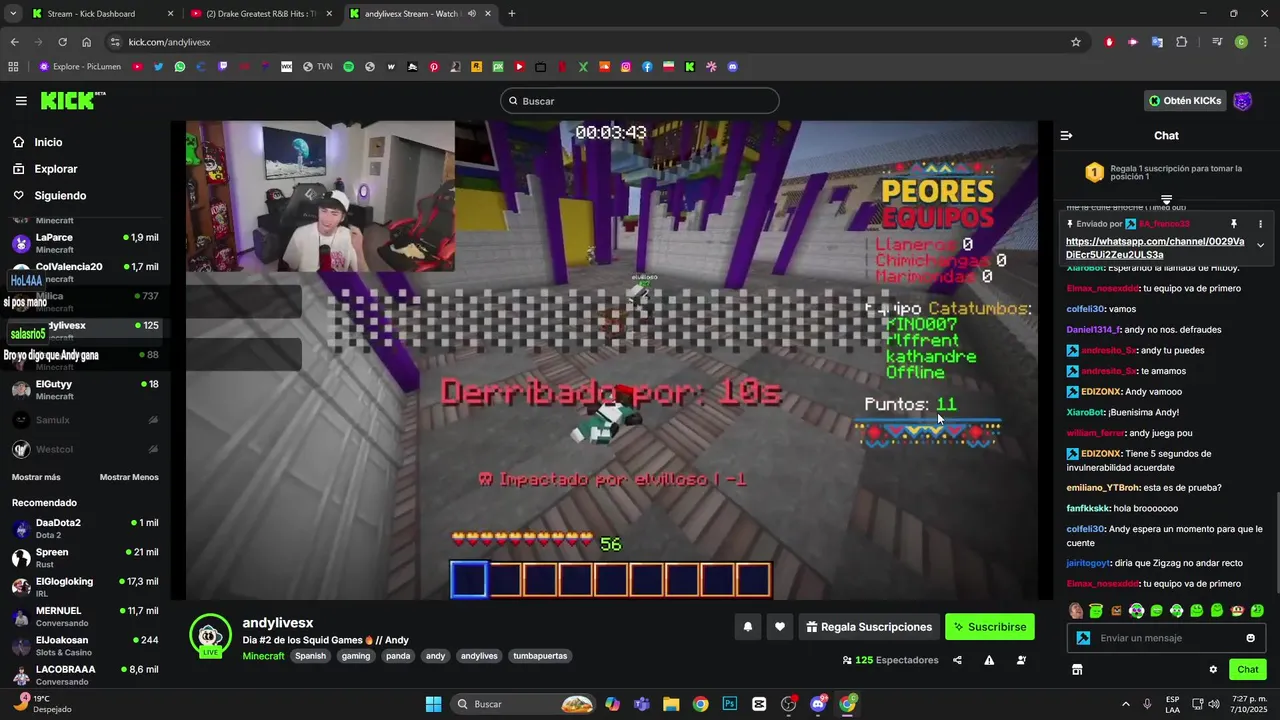Screen dimensions: 1280x720
Task: Expand the pinned message chevron
Action: pos(1260,245)
